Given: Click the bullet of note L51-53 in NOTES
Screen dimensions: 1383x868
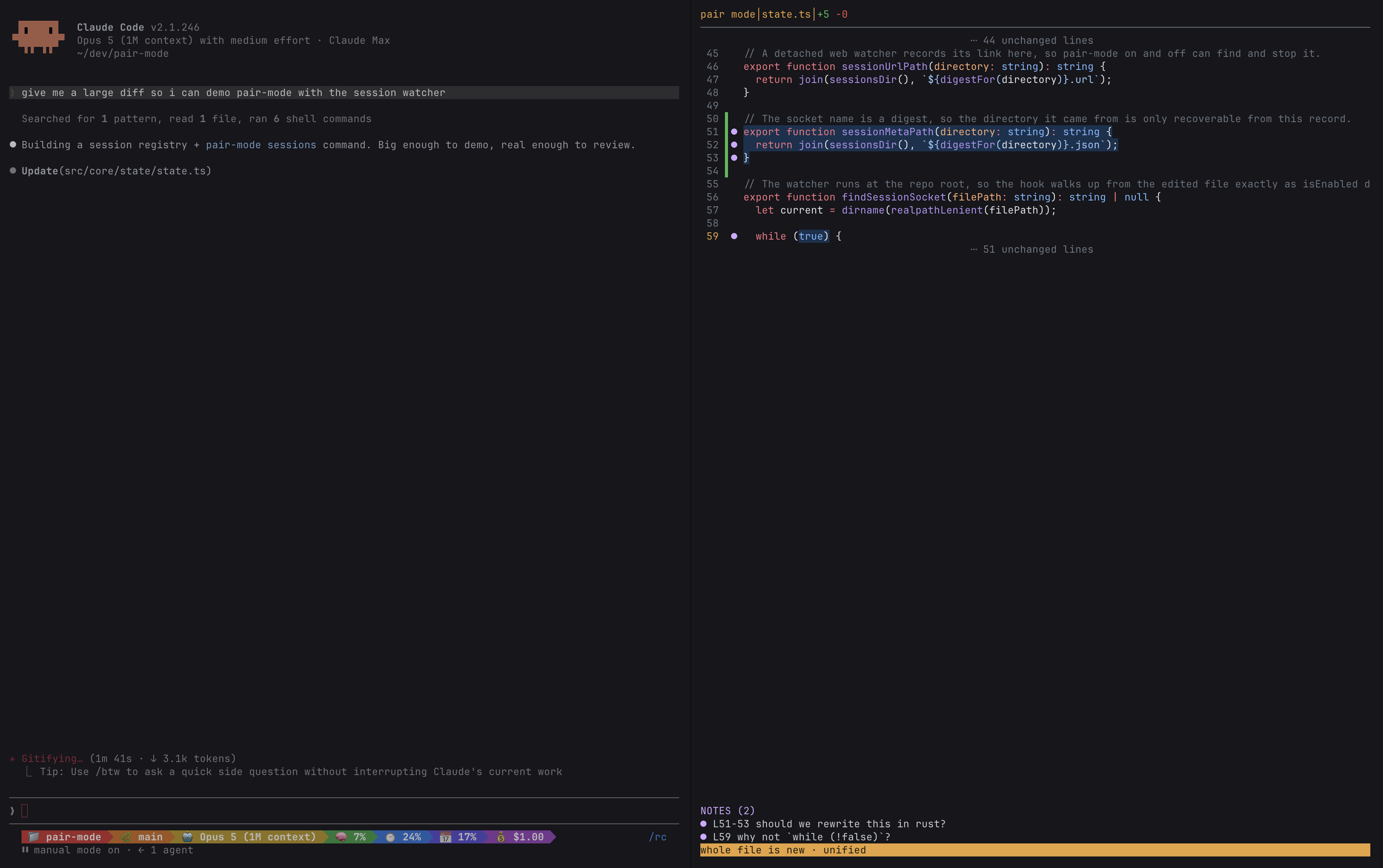Looking at the screenshot, I should point(703,824).
